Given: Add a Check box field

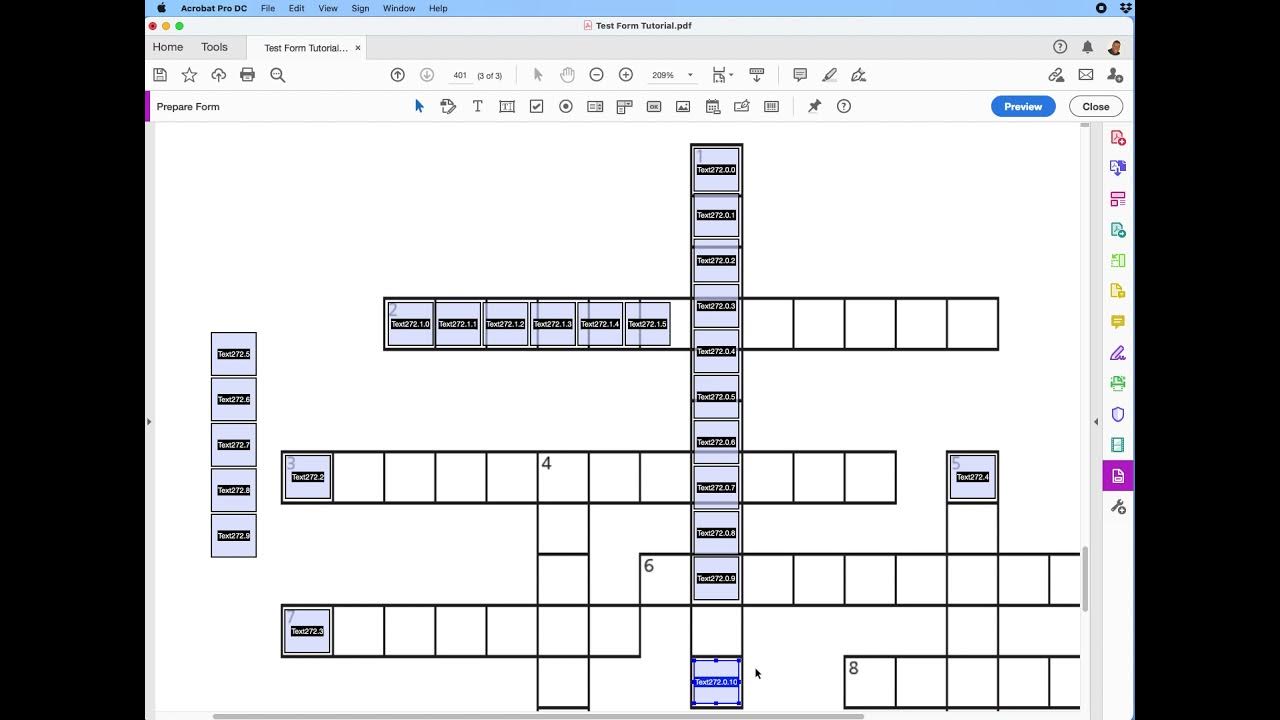Looking at the screenshot, I should 536,106.
